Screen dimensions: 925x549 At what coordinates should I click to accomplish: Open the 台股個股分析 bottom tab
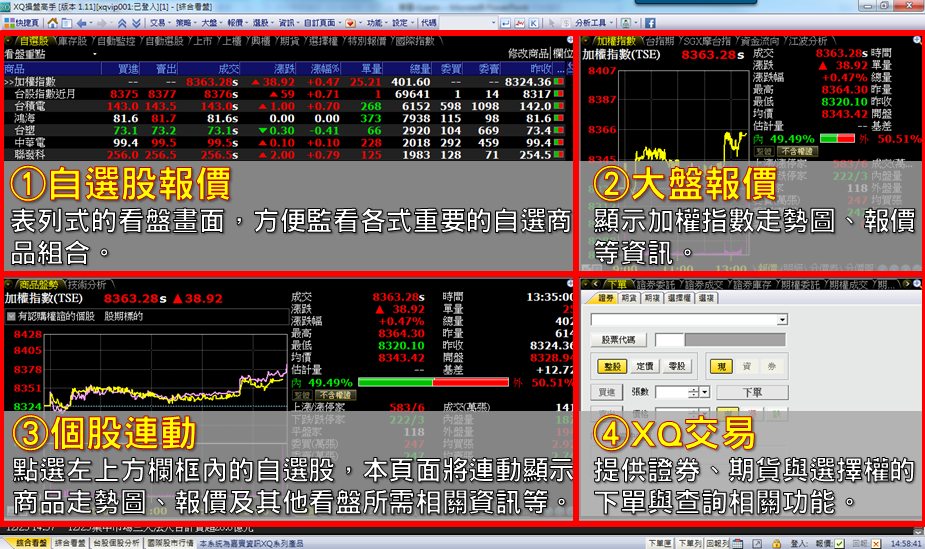click(116, 543)
